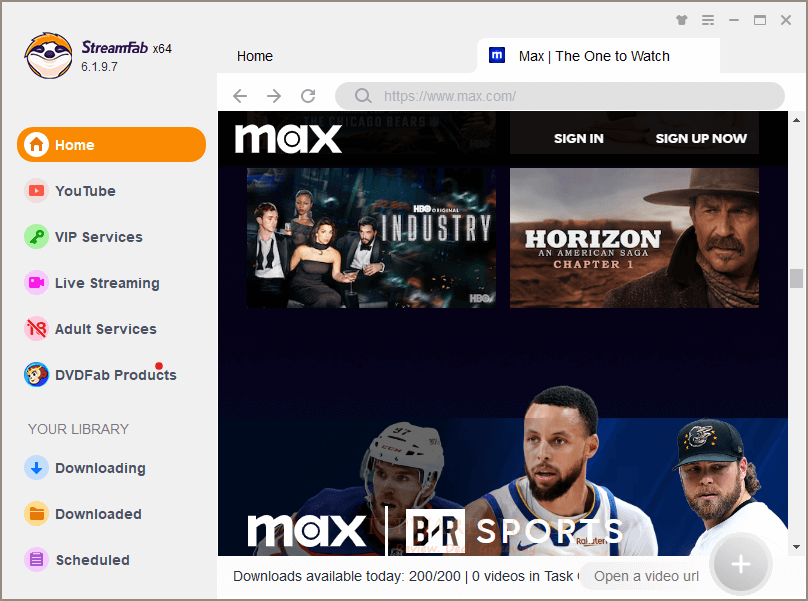The image size is (808, 601).
Task: Click the Downloaded folder icon
Action: point(36,513)
